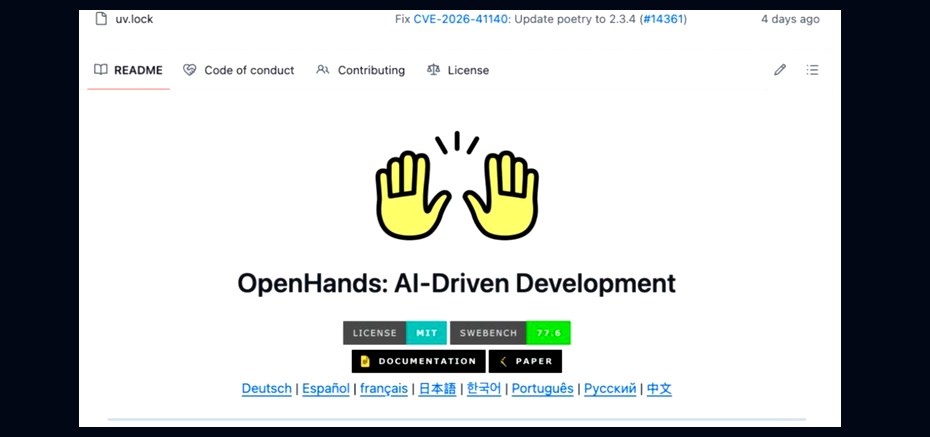Viewport: 930px width, 437px height.
Task: Switch to the README tab
Action: [x=128, y=70]
